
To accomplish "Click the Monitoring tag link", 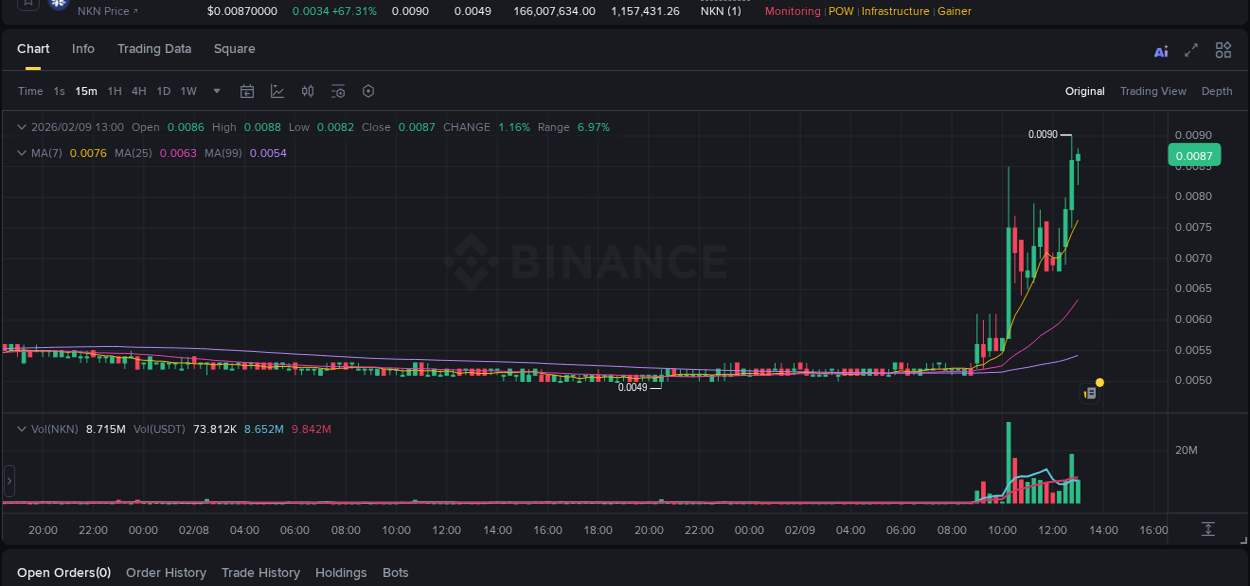I will click(791, 11).
